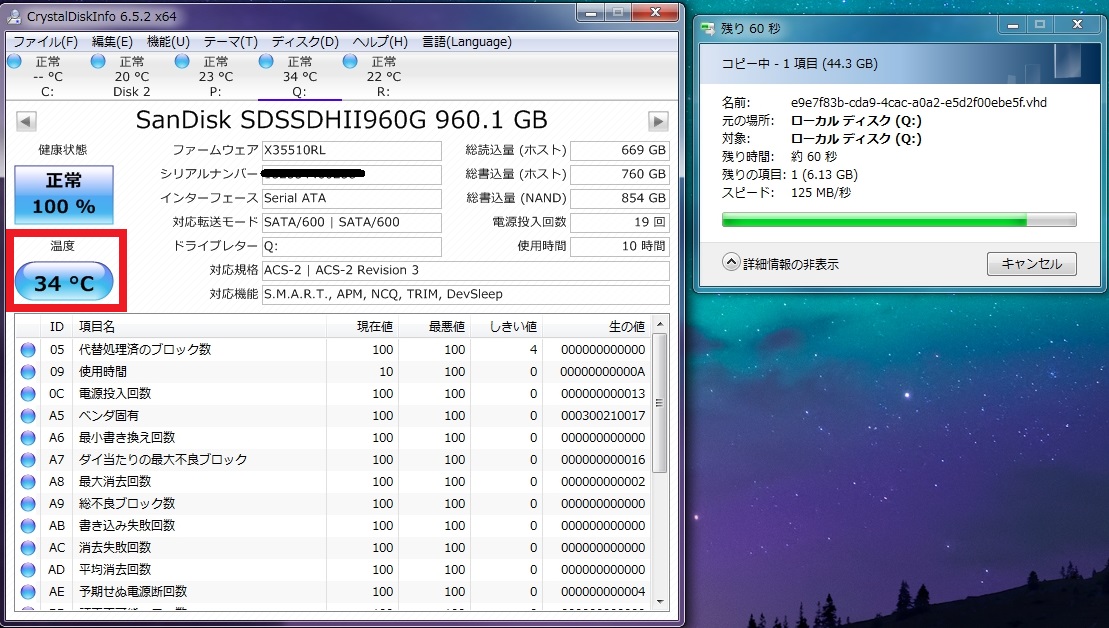The image size is (1109, 628).
Task: Click power-on count 19 回 value
Action: pos(620,222)
